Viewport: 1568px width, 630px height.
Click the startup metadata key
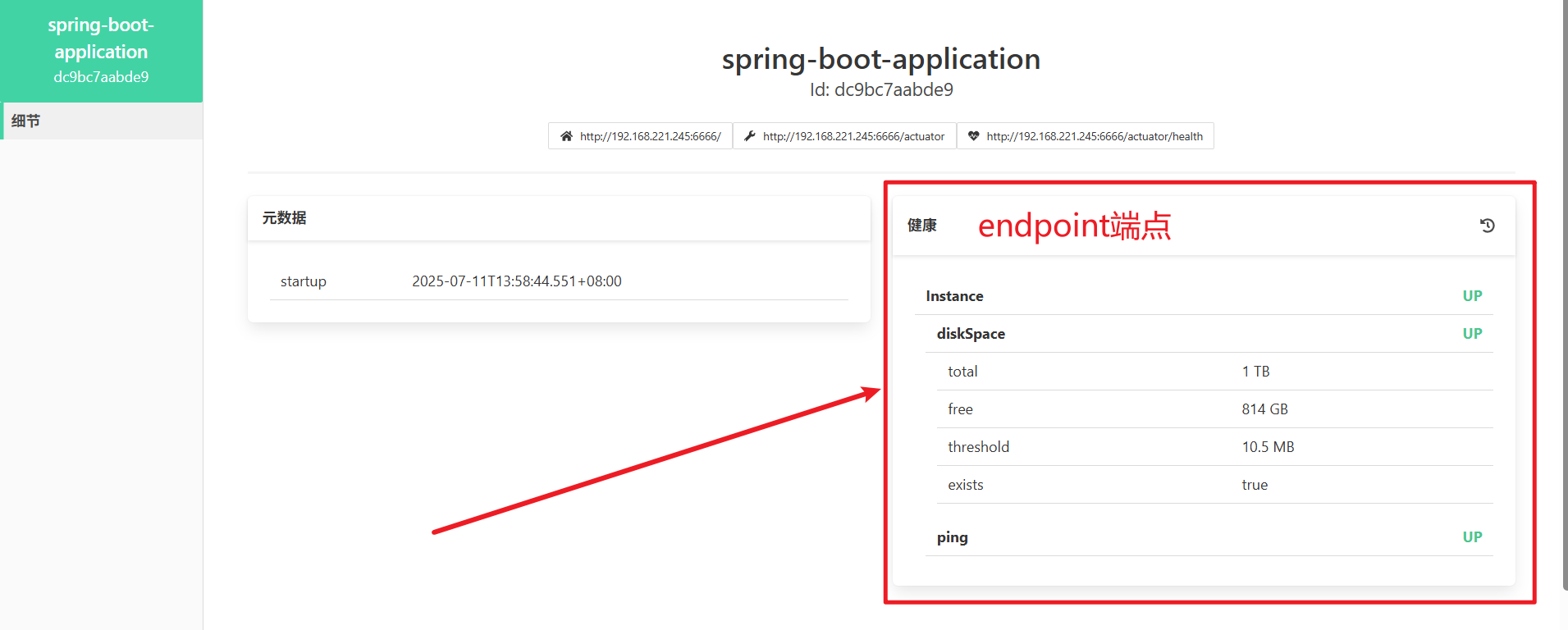point(304,281)
